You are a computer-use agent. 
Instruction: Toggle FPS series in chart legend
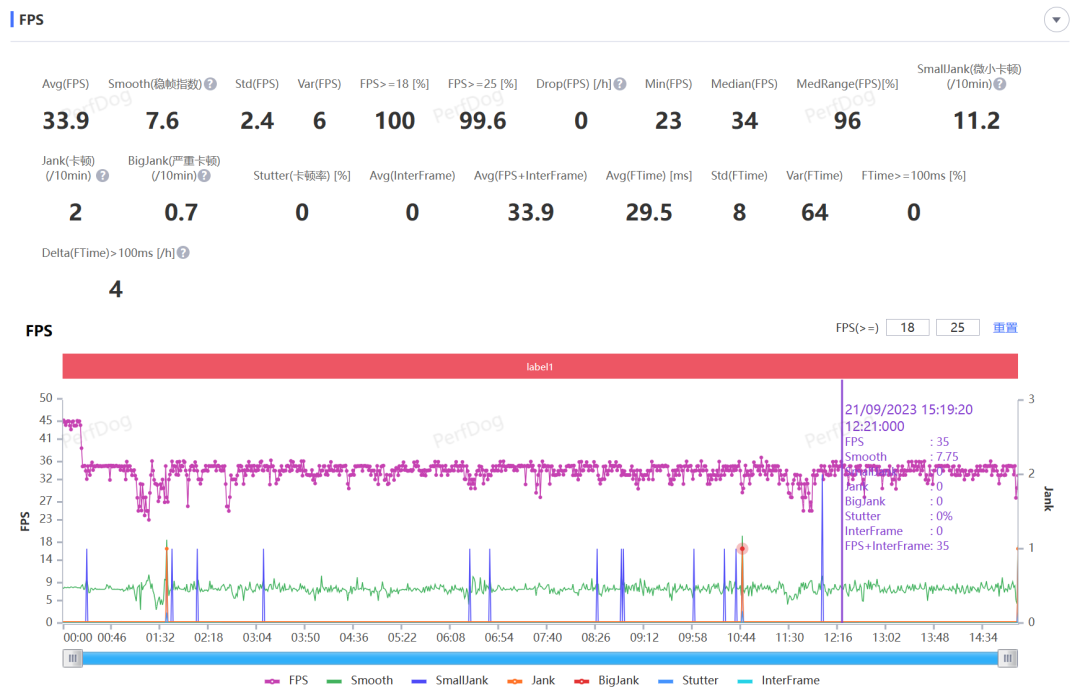[287, 680]
